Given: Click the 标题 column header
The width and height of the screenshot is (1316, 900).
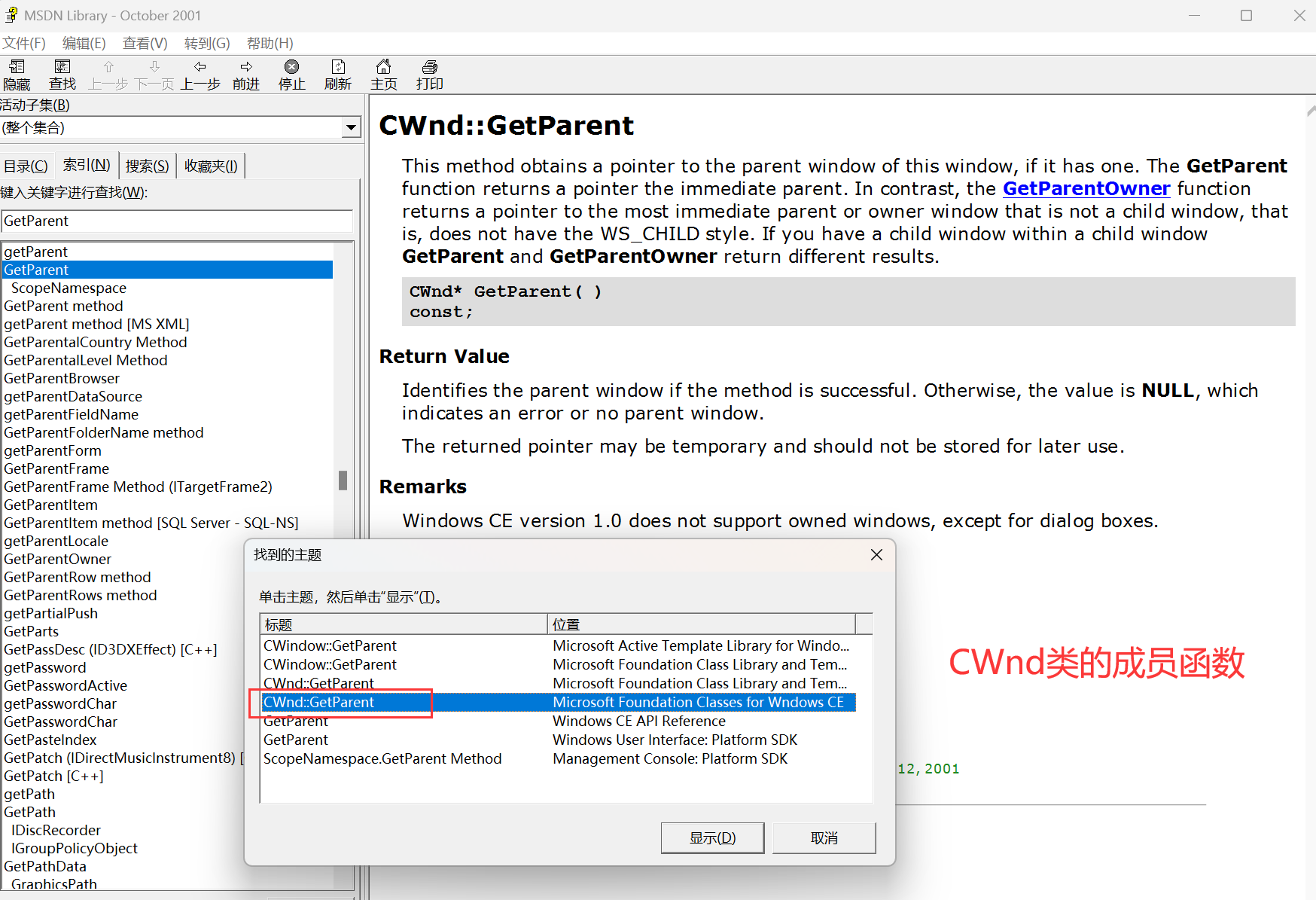Looking at the screenshot, I should (x=404, y=624).
